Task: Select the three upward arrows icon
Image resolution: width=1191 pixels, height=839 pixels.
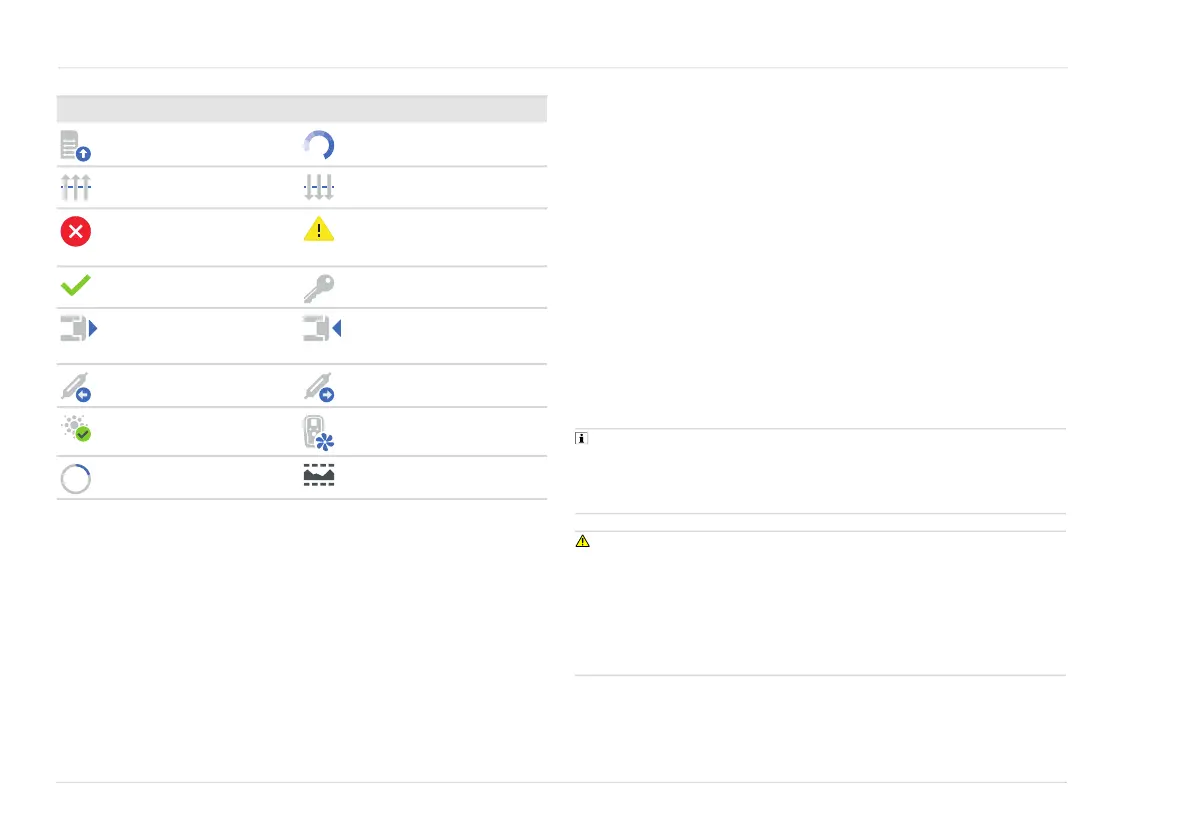Action: pyautogui.click(x=76, y=187)
